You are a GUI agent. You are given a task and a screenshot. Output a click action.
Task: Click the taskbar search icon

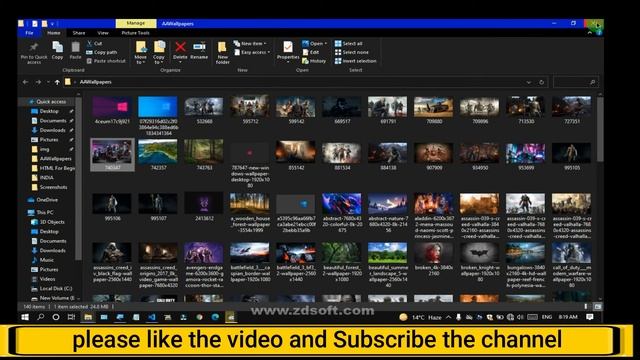(40, 317)
